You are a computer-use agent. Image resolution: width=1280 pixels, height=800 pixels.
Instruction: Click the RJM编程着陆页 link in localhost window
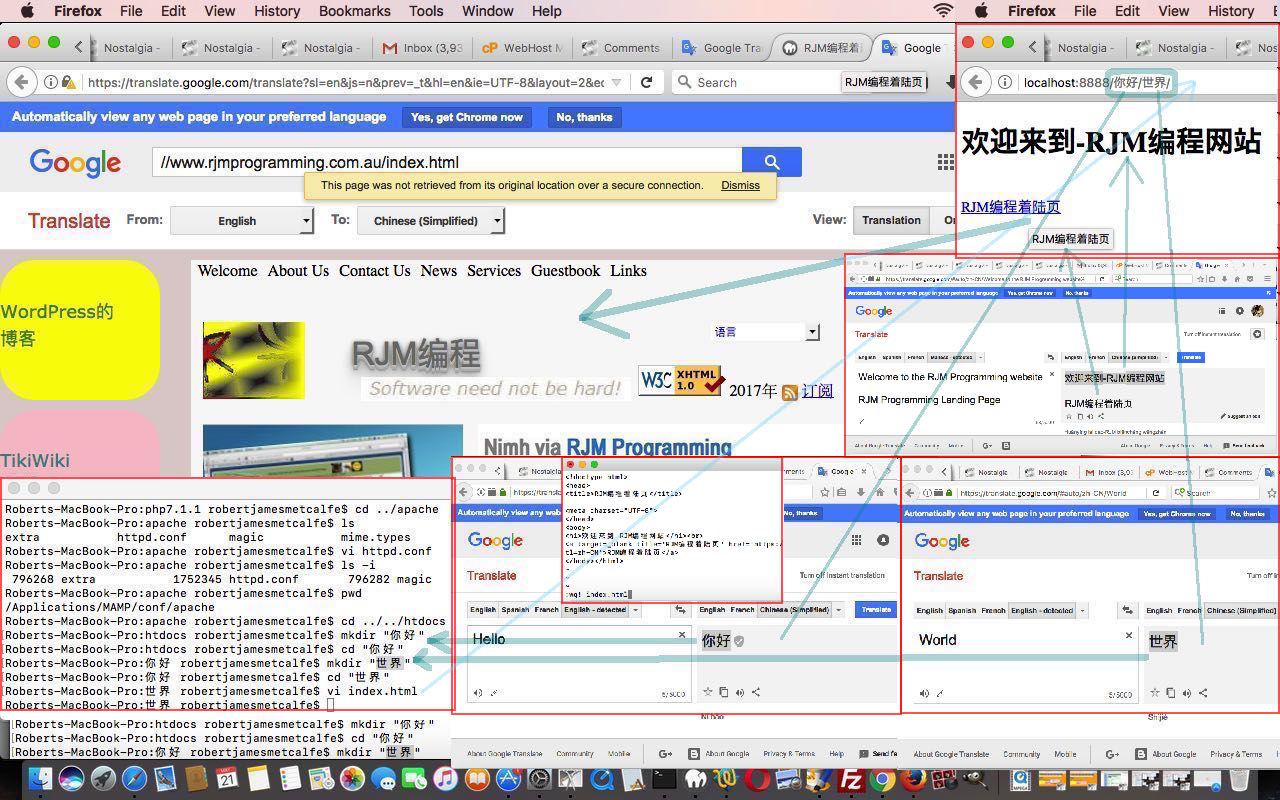[1010, 207]
